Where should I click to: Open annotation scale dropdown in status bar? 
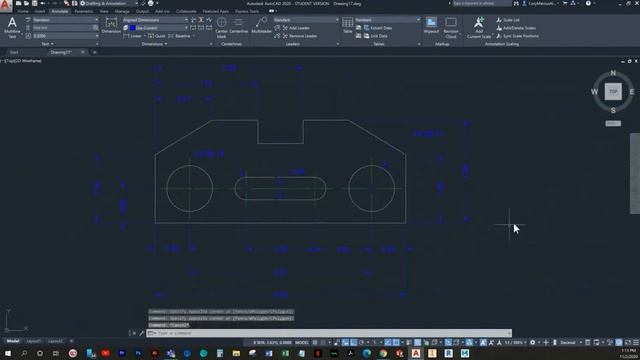click(516, 342)
